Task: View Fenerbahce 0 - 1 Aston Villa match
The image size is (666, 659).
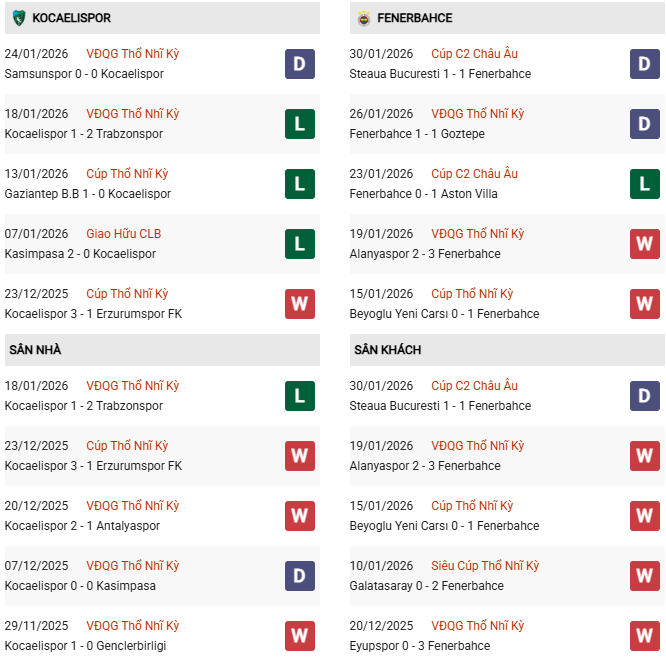Action: 423,194
